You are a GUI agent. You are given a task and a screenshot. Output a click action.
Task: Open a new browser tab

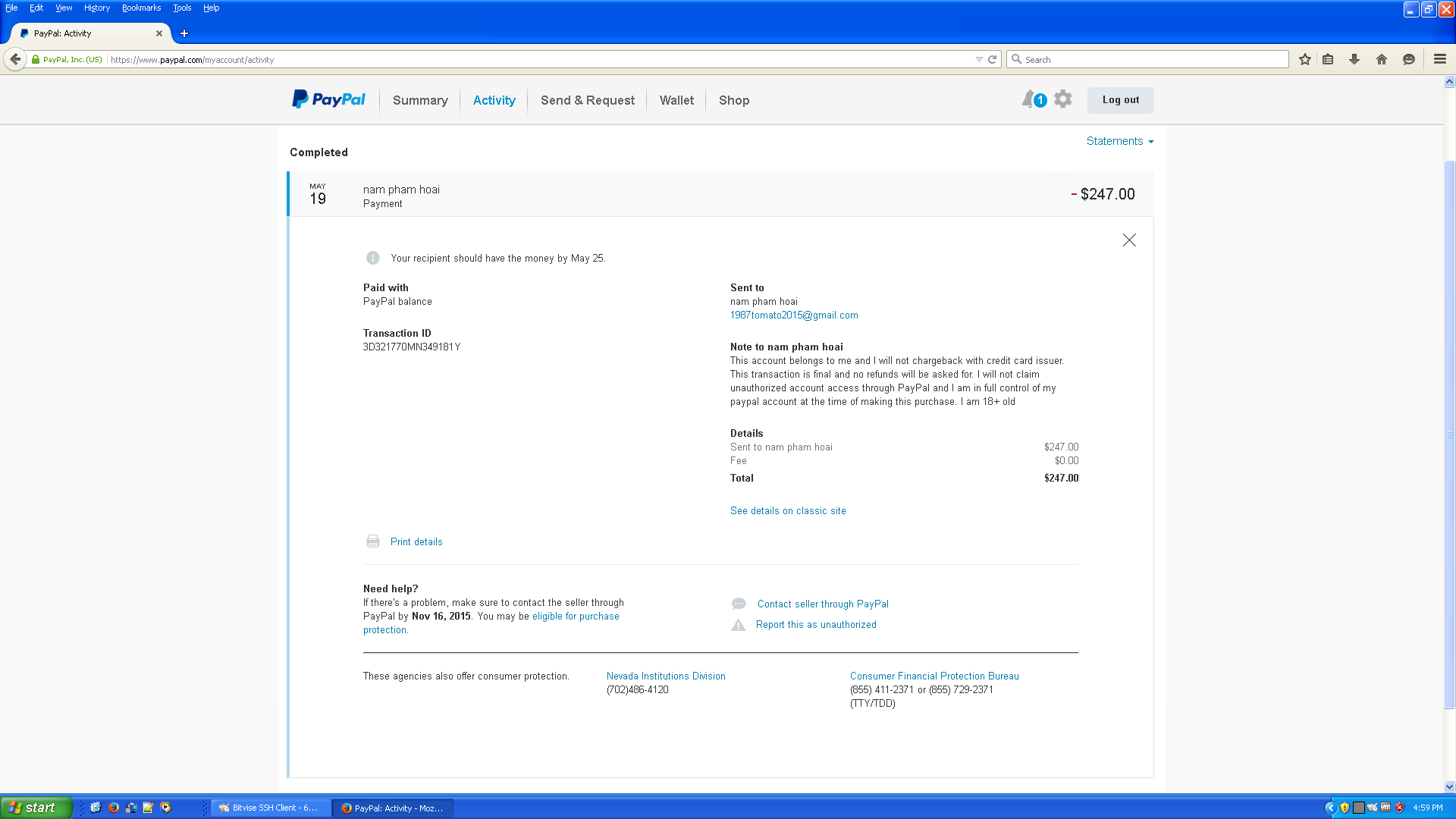[184, 33]
